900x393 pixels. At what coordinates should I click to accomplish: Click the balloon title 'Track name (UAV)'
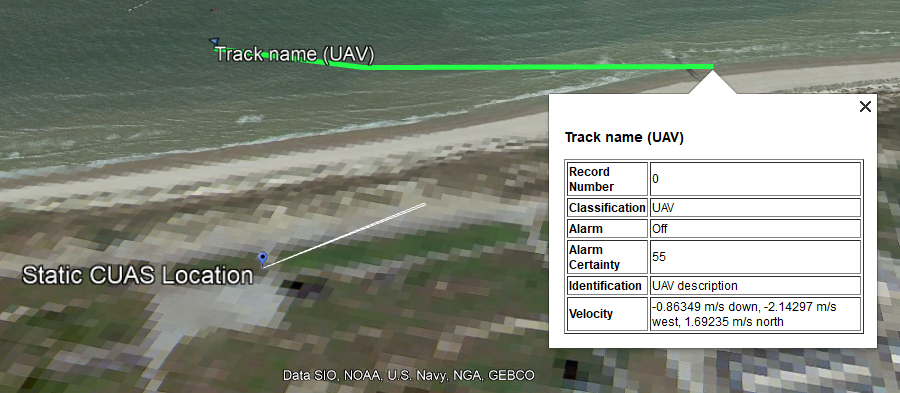[624, 138]
